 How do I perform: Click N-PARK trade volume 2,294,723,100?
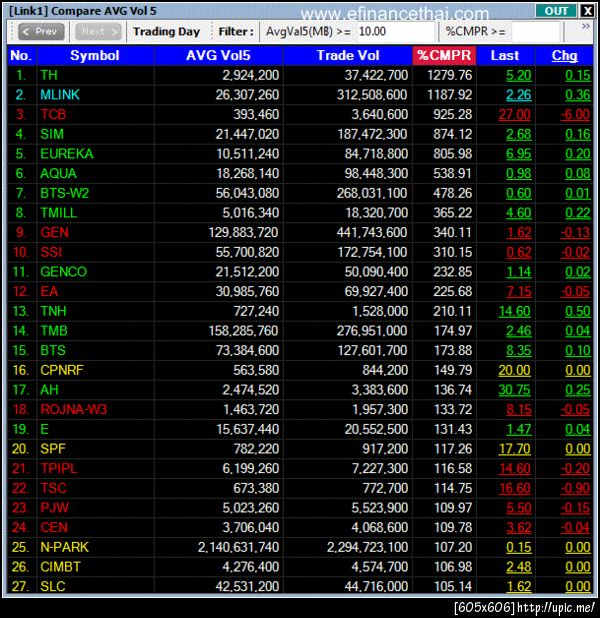coord(367,547)
